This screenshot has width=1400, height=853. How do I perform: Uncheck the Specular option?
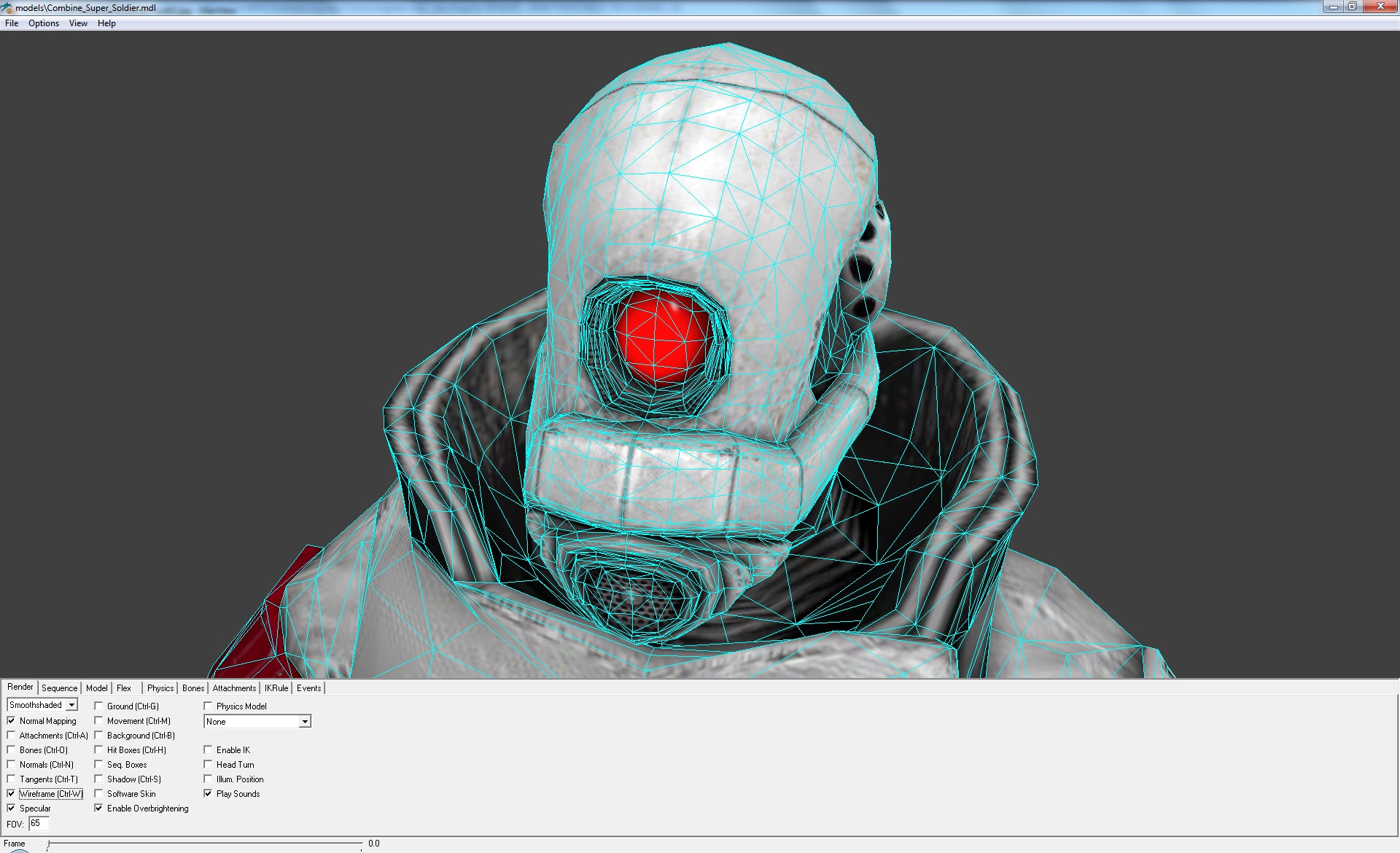[12, 809]
